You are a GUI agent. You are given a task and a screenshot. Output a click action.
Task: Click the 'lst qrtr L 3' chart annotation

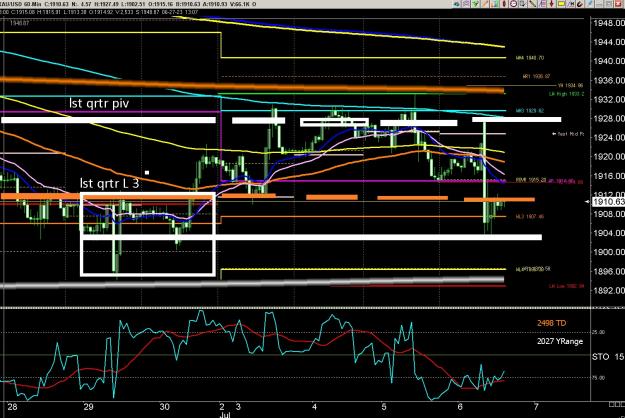coord(110,183)
